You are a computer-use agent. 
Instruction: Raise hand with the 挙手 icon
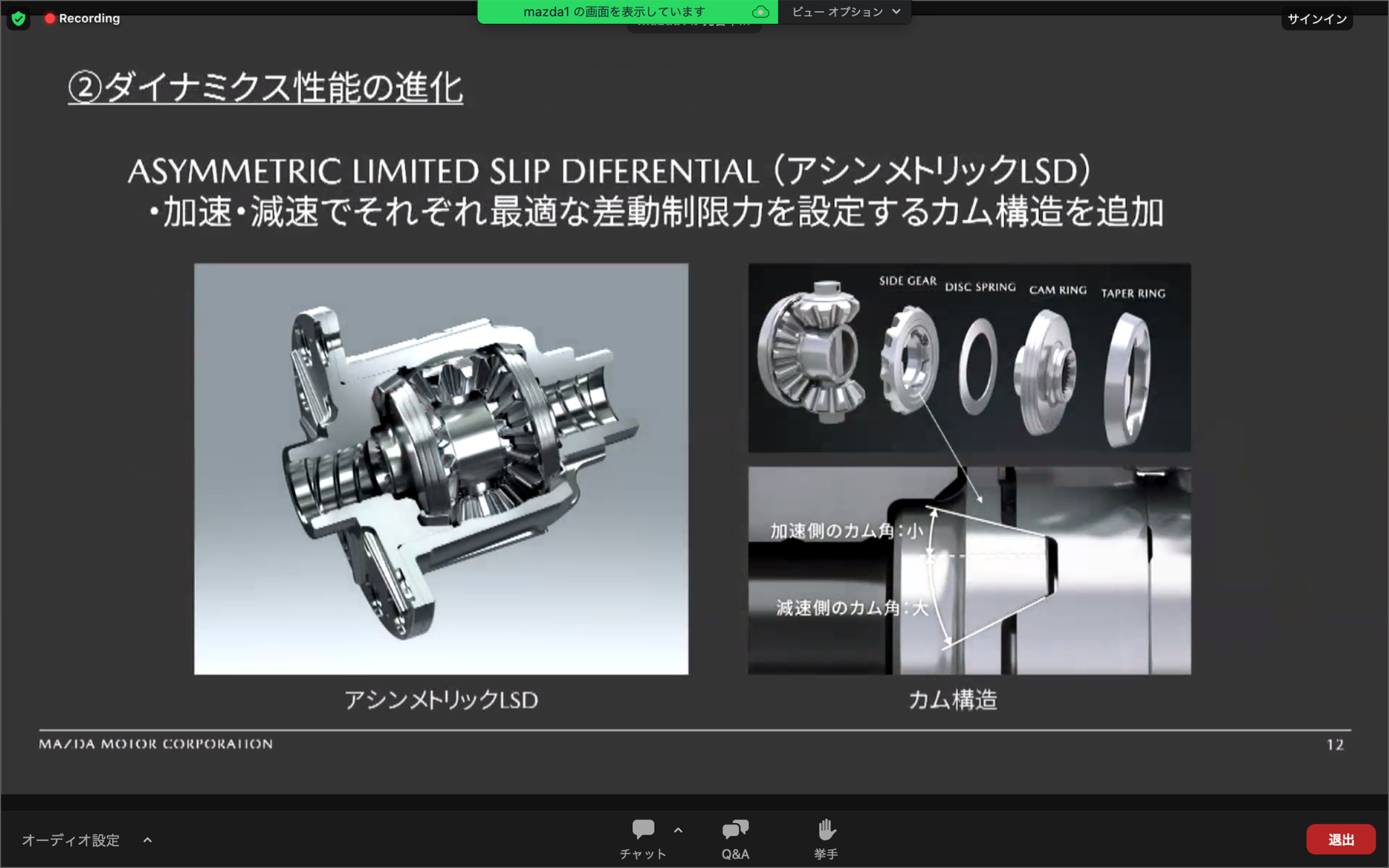(825, 838)
